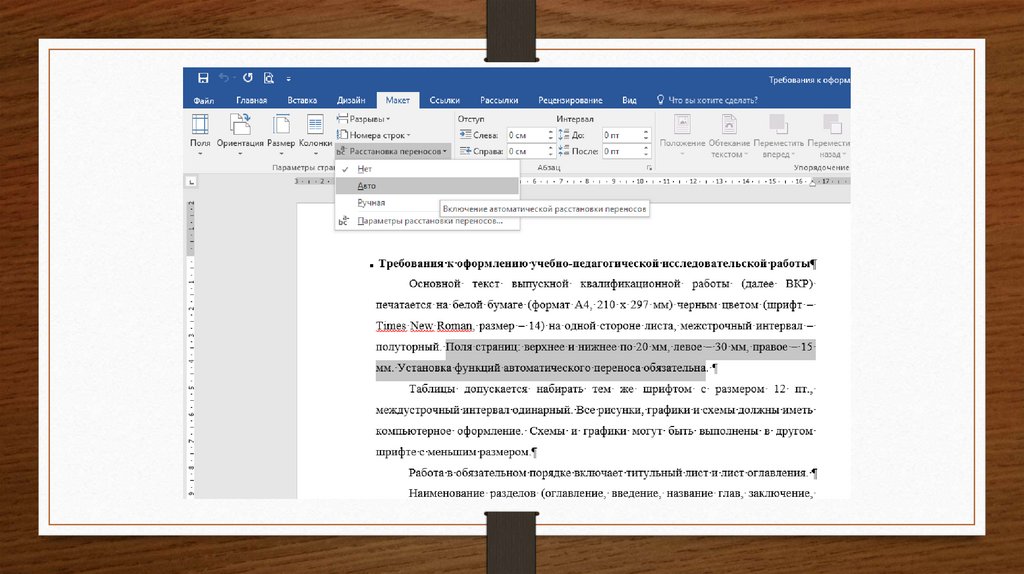
Task: Open the Print Preview icon in quick access toolbar
Action: click(x=269, y=78)
